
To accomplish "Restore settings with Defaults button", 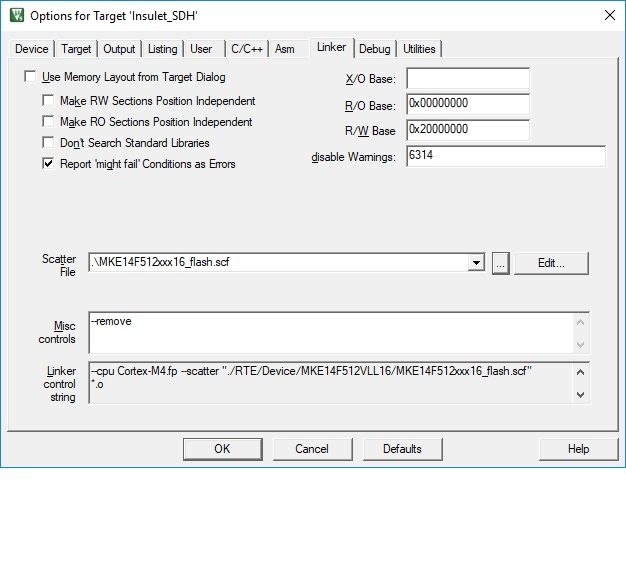I will click(402, 449).
